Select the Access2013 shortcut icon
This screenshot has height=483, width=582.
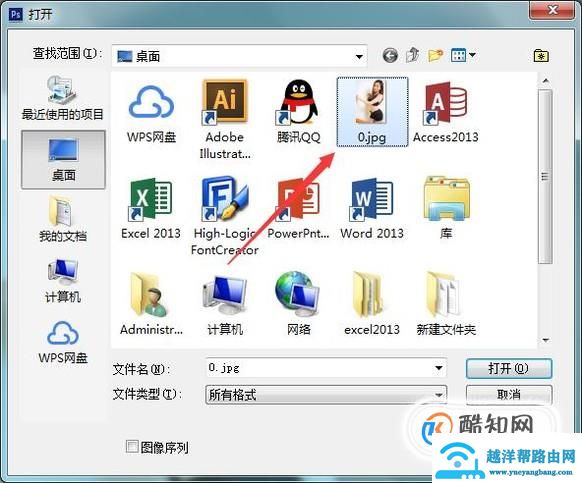pos(445,103)
